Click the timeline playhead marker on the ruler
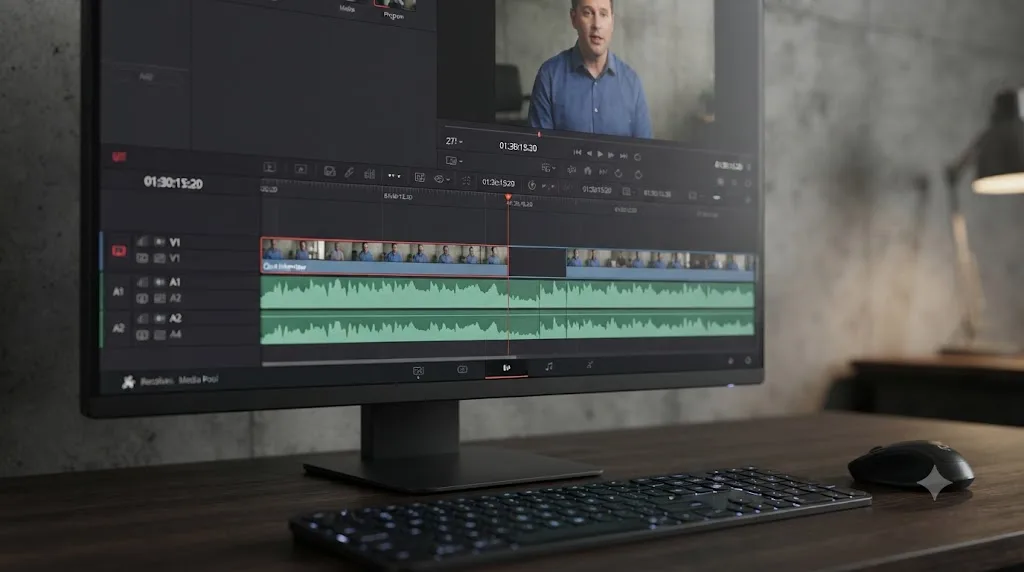This screenshot has height=572, width=1024. [x=508, y=197]
